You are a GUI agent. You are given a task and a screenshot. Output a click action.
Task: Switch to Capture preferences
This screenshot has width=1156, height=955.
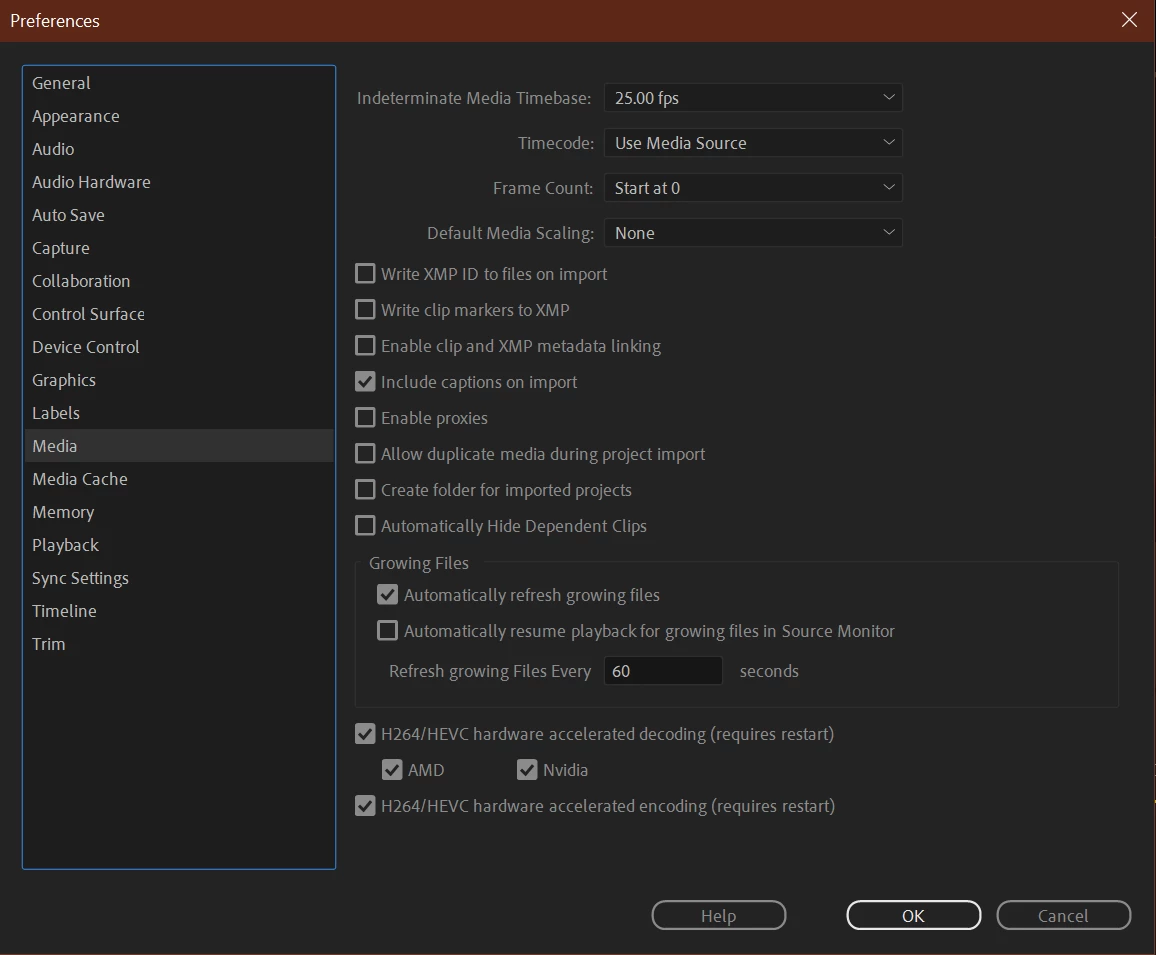[x=179, y=248]
